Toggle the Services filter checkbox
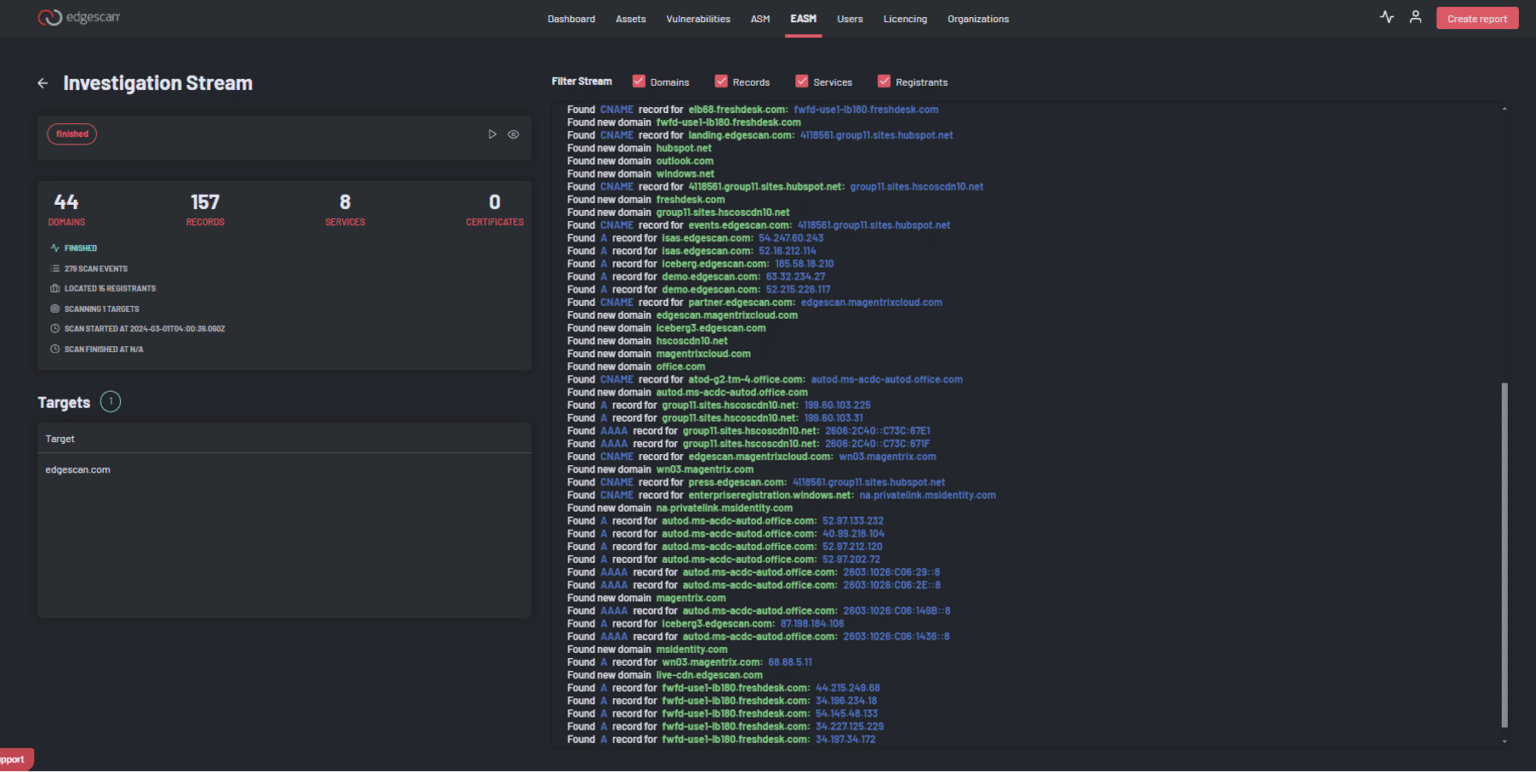 pos(802,82)
